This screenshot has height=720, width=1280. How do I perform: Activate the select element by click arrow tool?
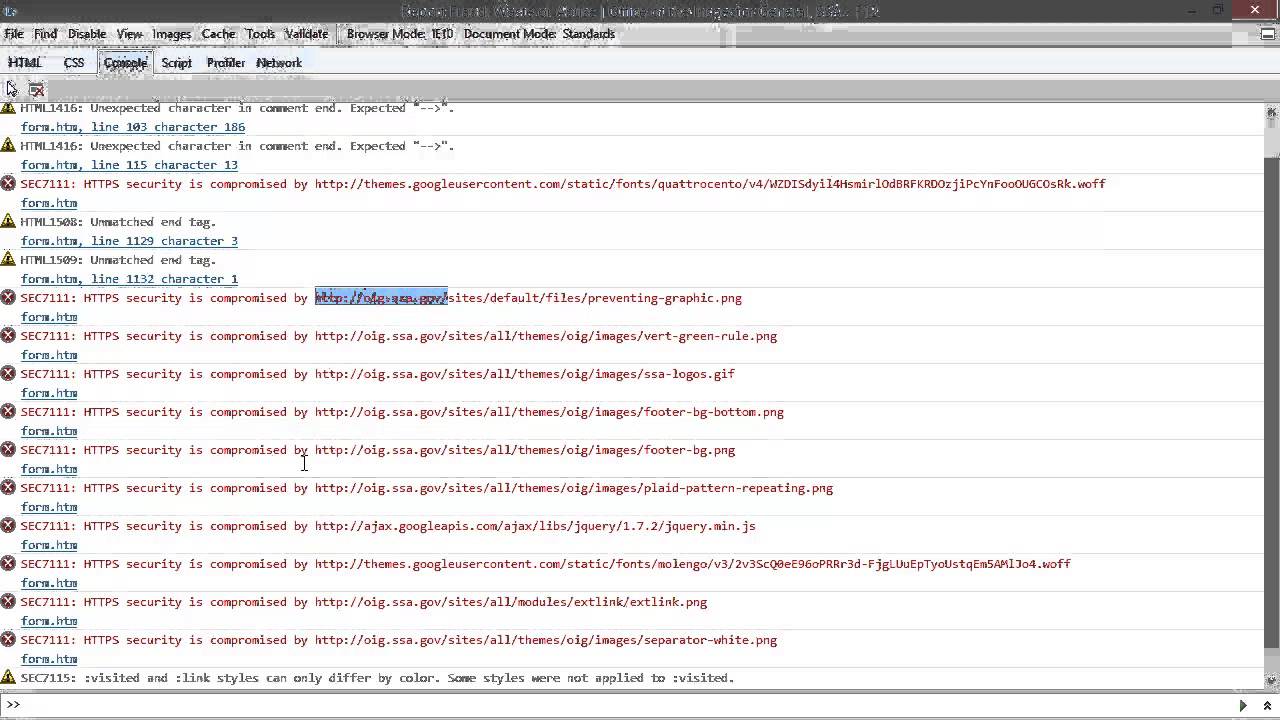point(12,89)
